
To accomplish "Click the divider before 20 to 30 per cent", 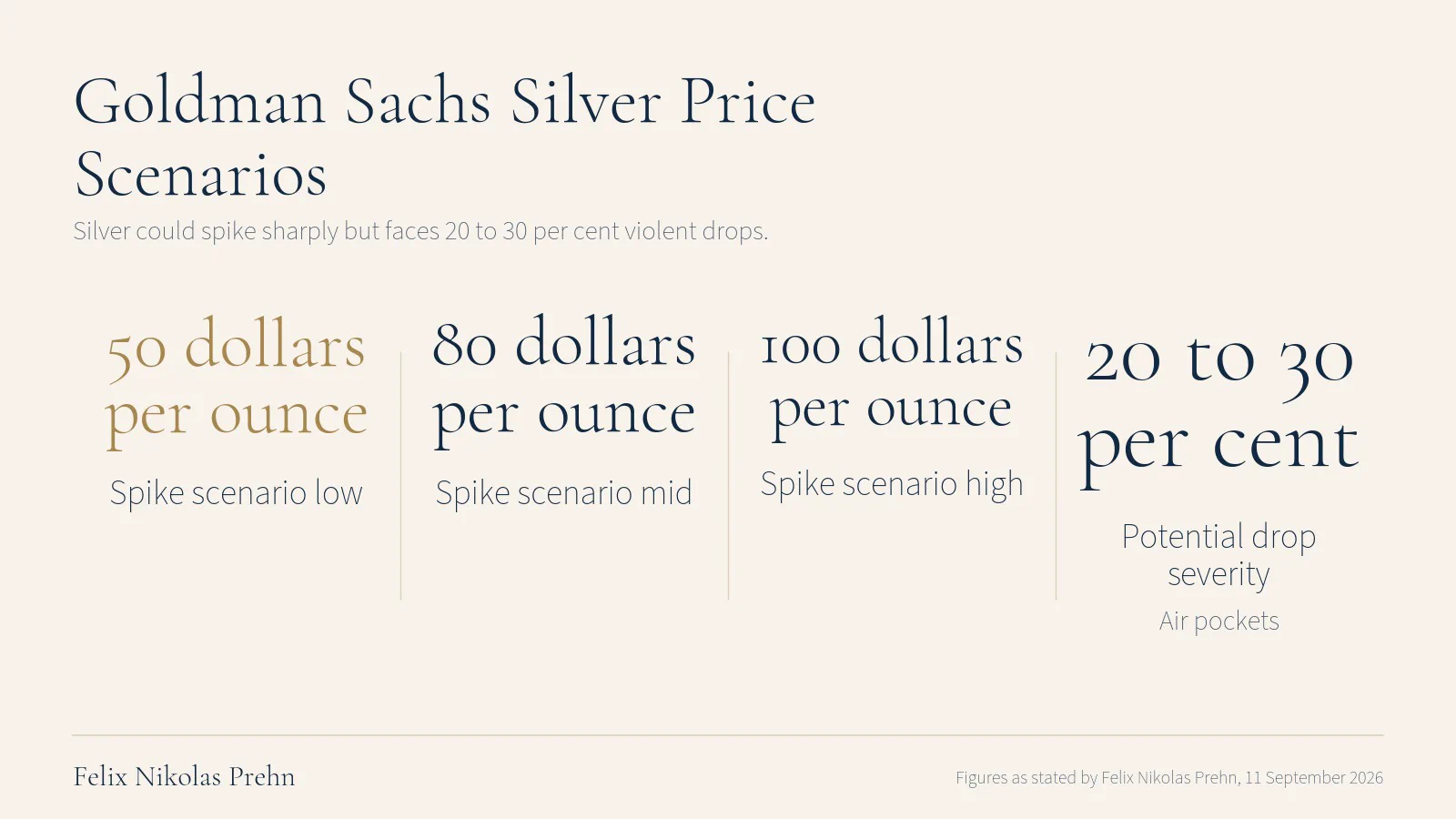I will click(x=1056, y=476).
